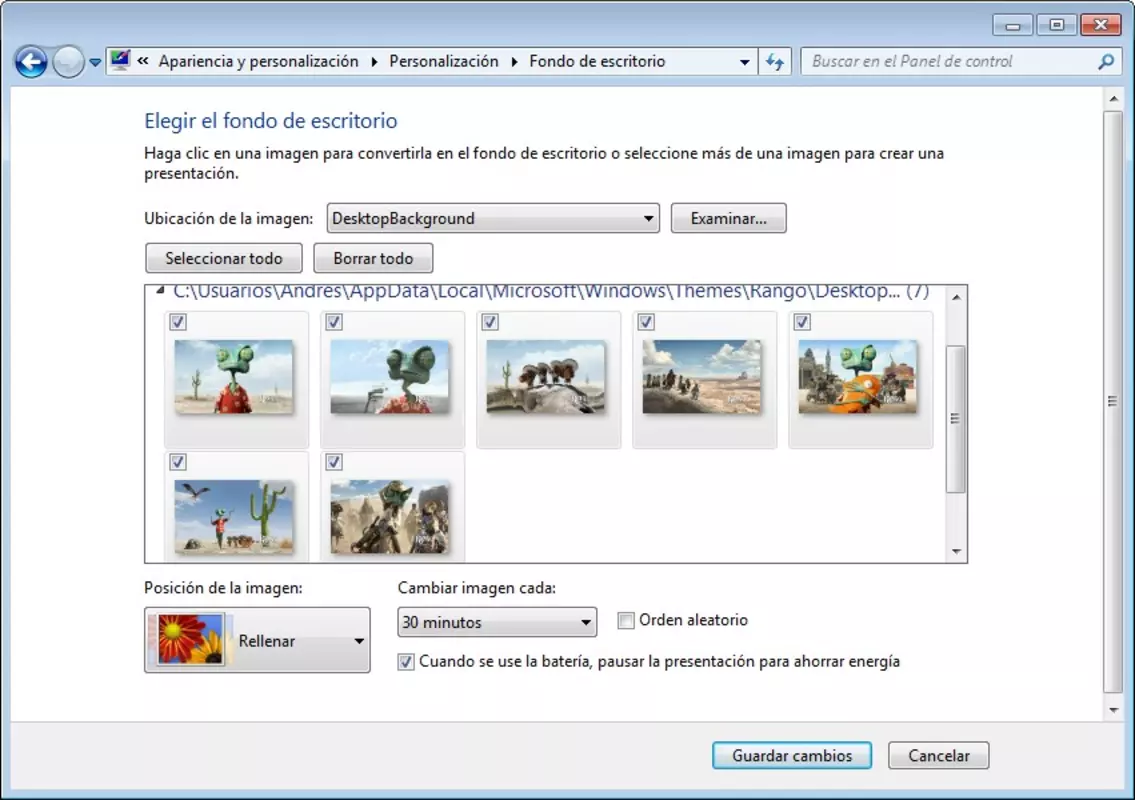
Task: Collapse the Rango DesktopBackground folder group
Action: [160, 290]
